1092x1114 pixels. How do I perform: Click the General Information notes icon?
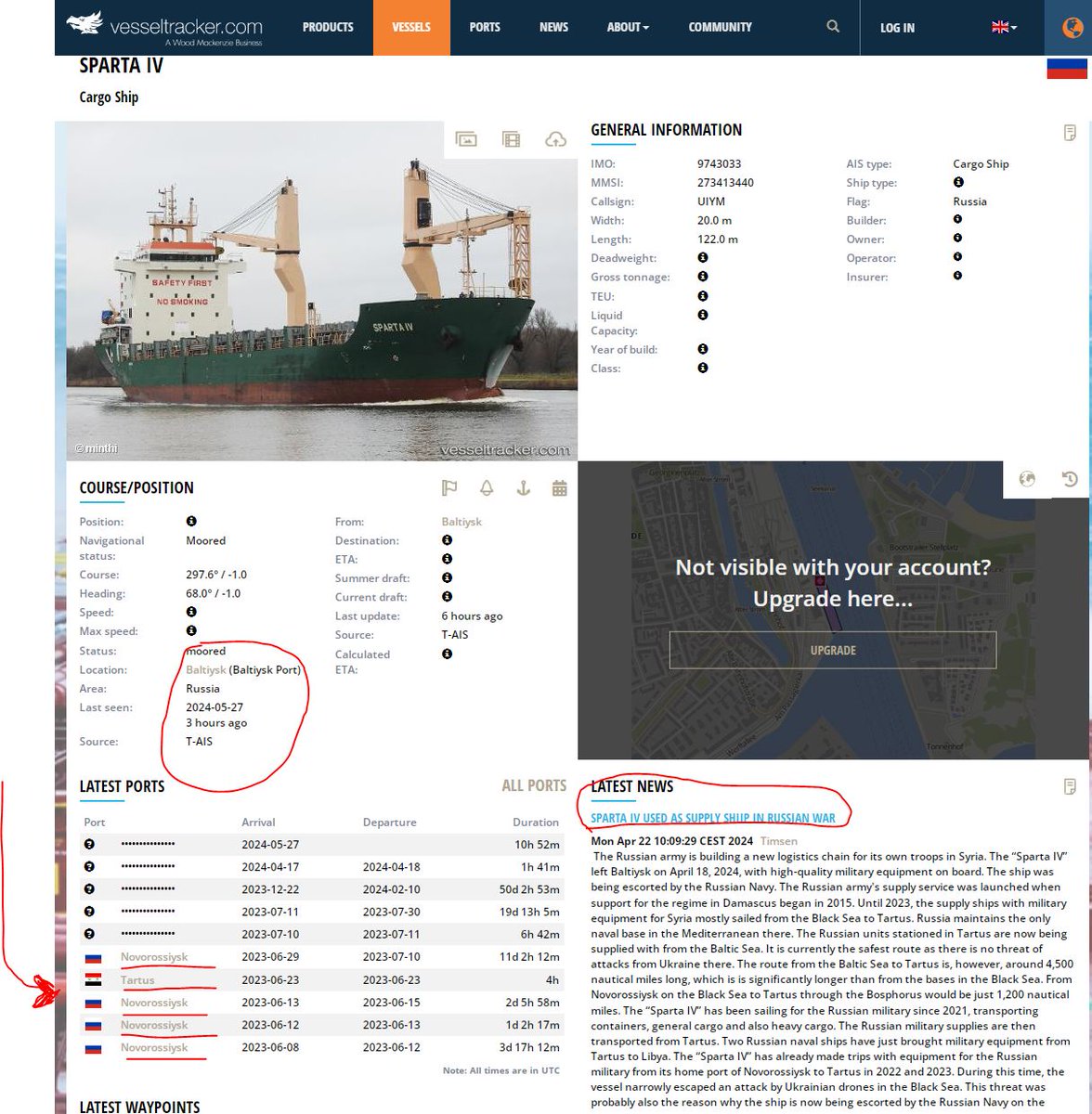1070,133
